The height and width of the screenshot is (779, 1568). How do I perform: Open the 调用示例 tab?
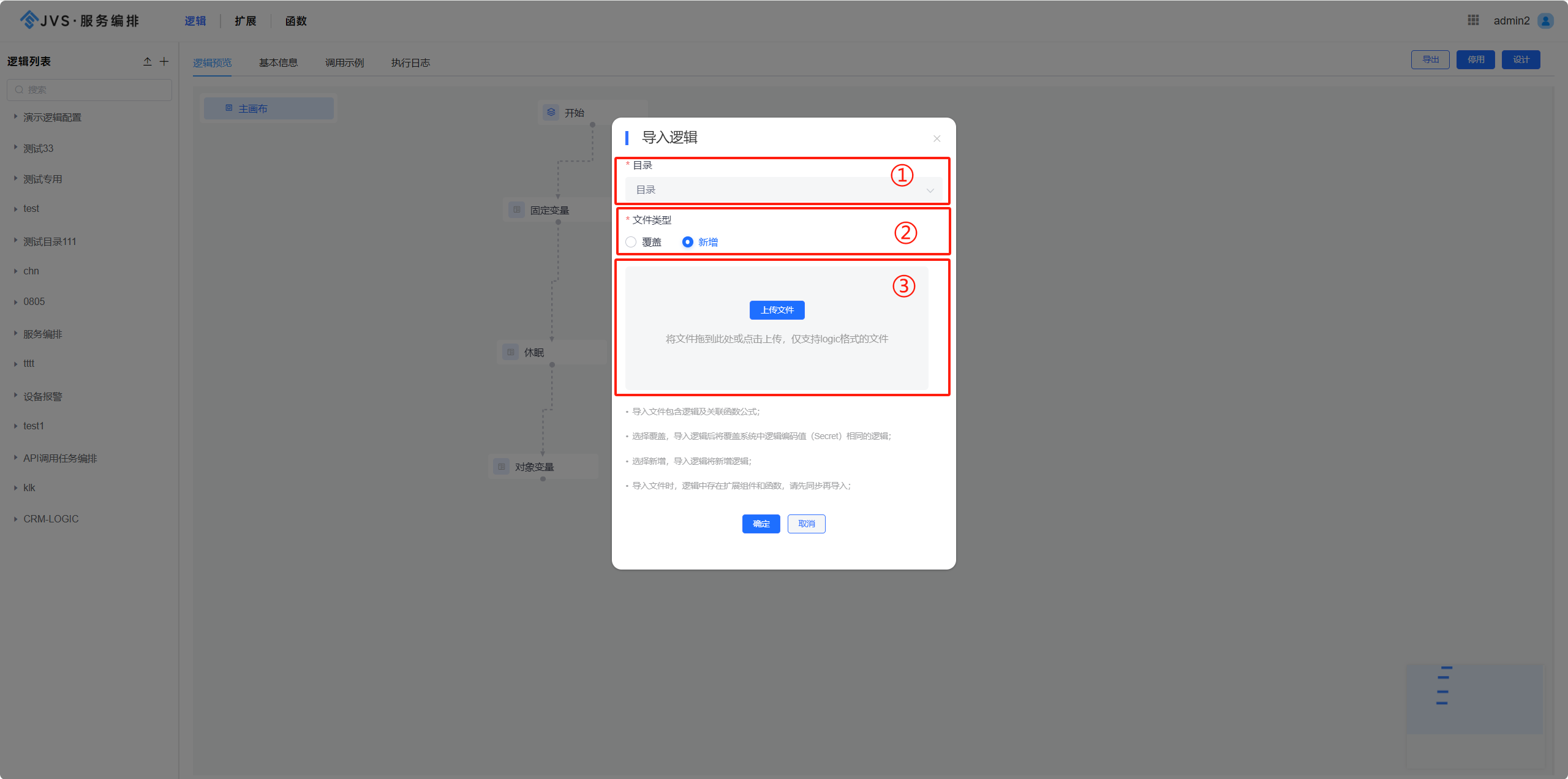coord(345,62)
